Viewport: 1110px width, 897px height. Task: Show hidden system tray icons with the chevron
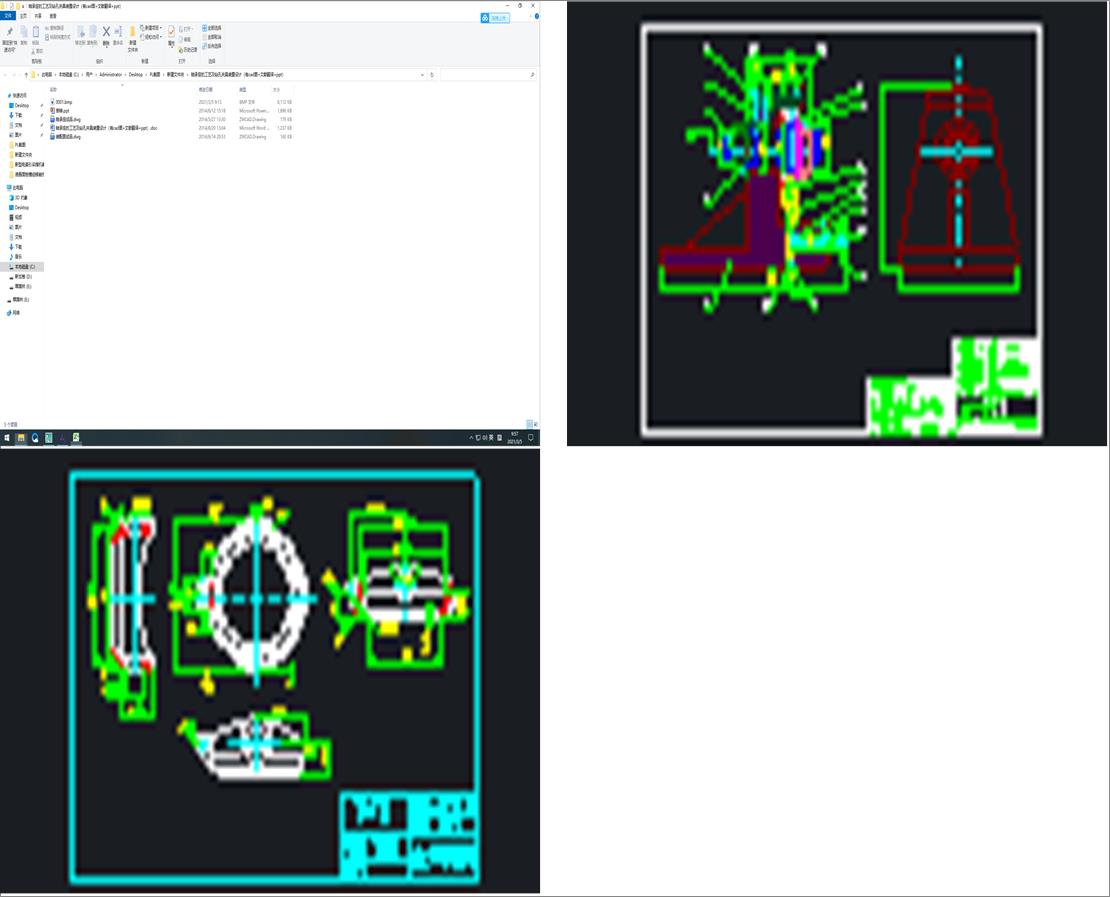coord(471,438)
